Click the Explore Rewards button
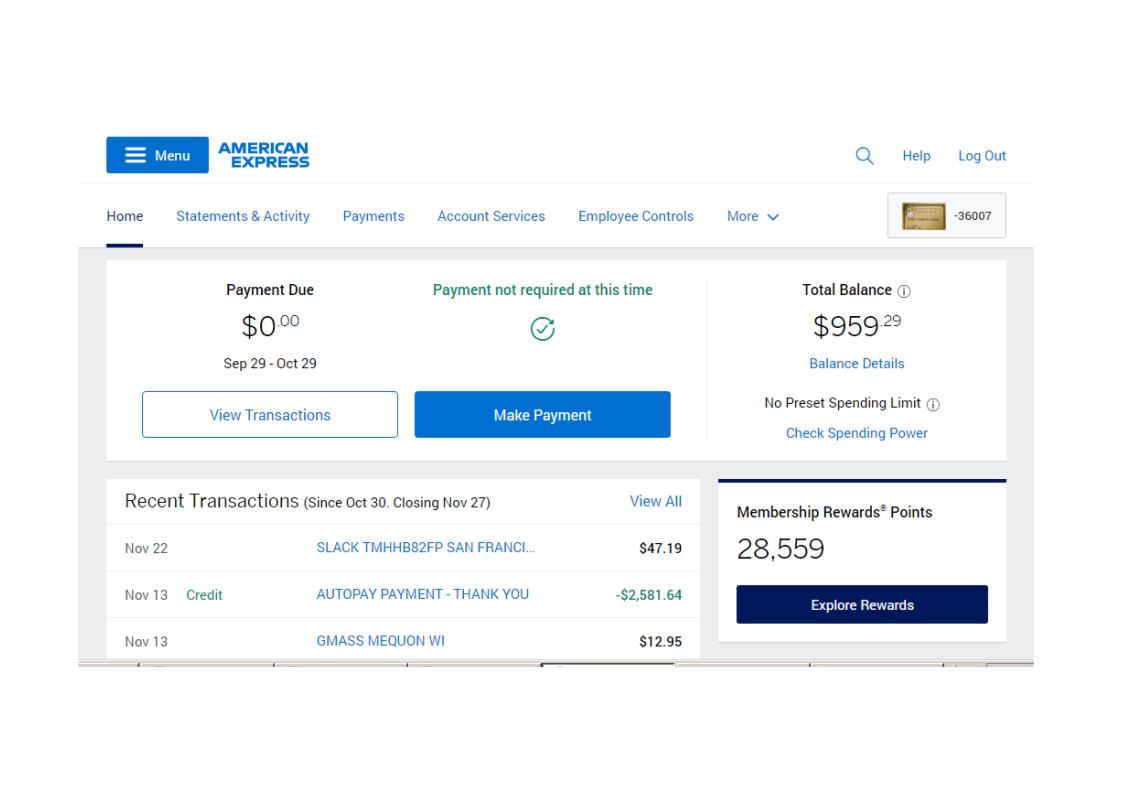This screenshot has width=1122, height=793. (x=862, y=605)
